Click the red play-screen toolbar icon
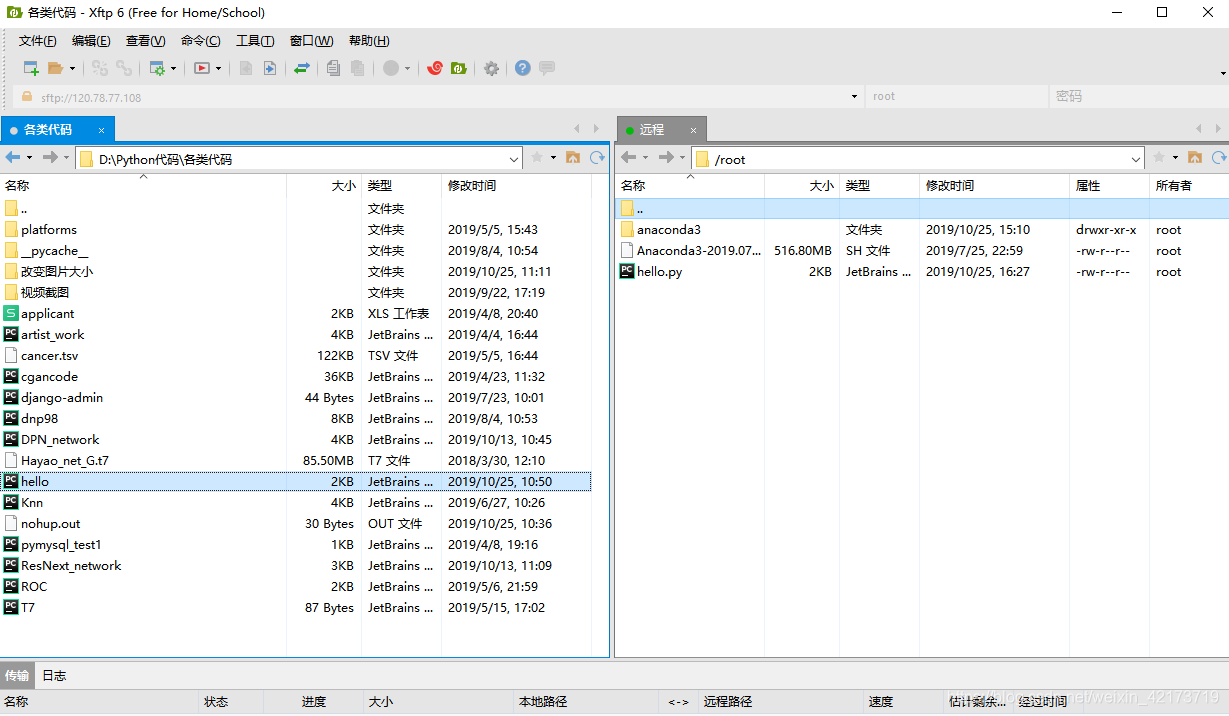Screen dimensions: 1229x716 (202, 68)
